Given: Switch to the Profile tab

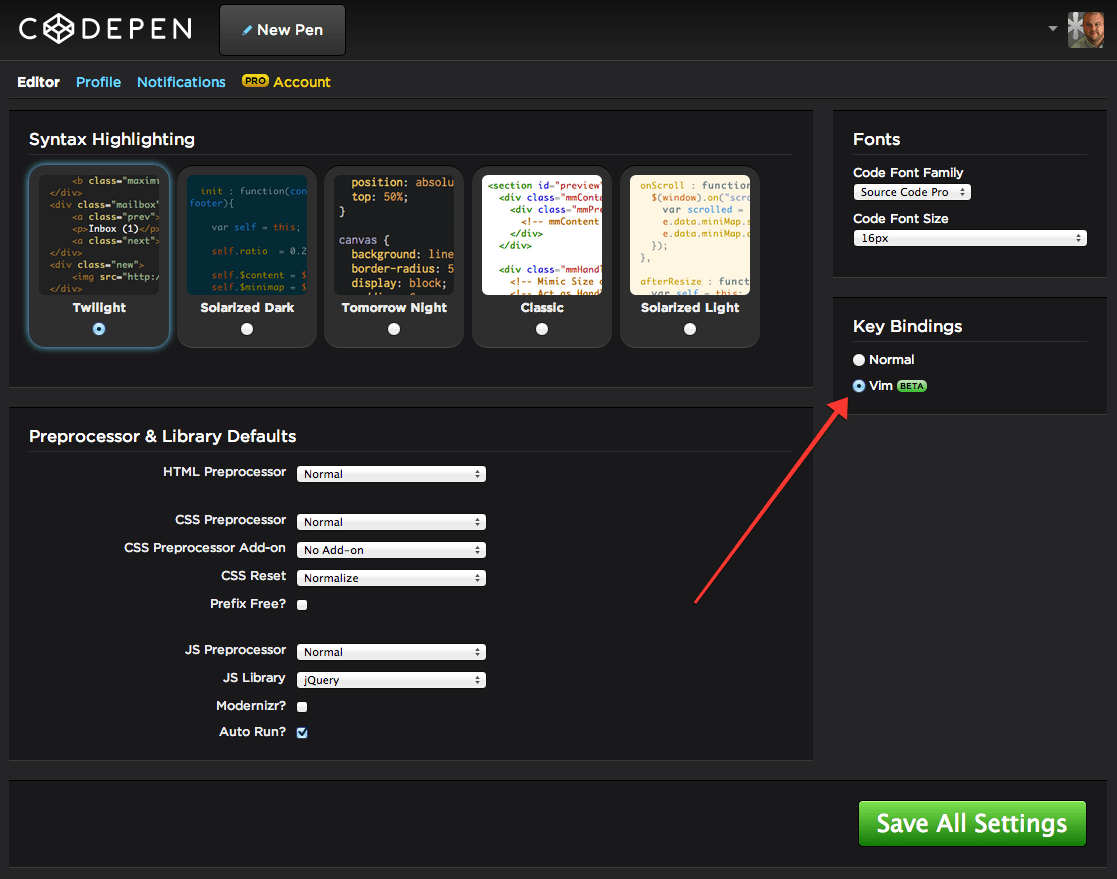Looking at the screenshot, I should click(98, 81).
